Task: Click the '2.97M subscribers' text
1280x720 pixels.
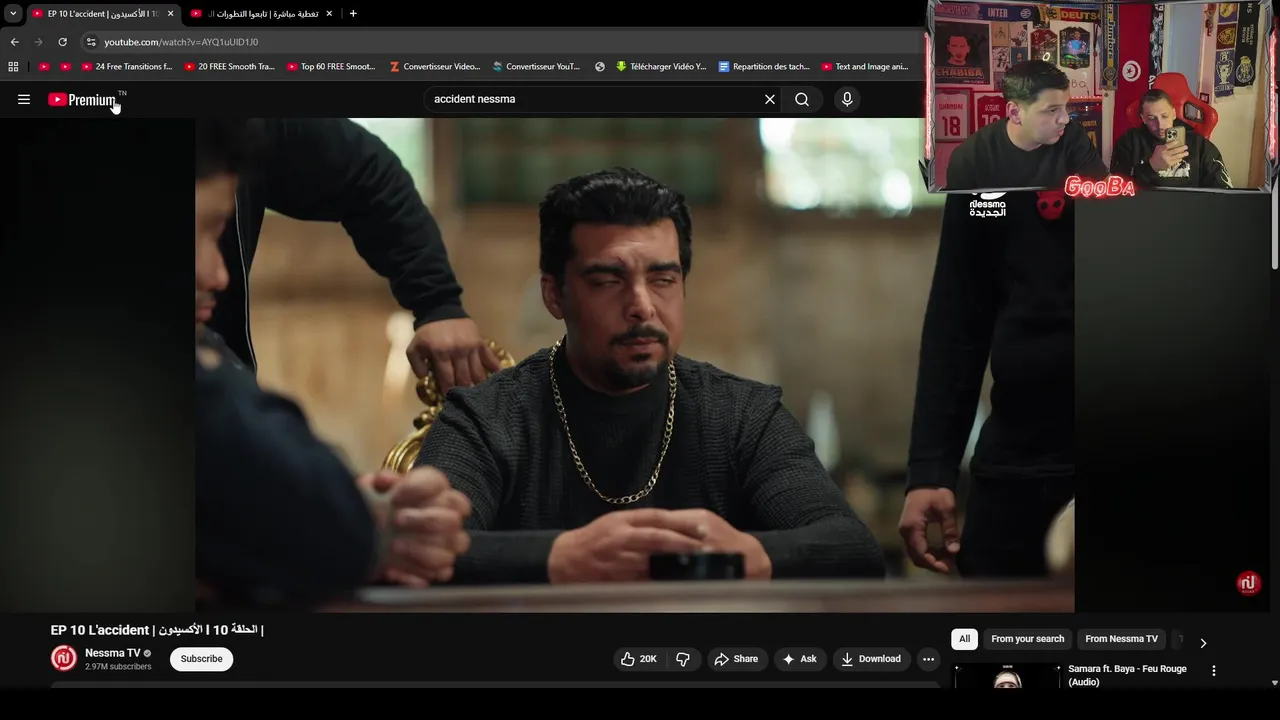Action: click(x=118, y=667)
